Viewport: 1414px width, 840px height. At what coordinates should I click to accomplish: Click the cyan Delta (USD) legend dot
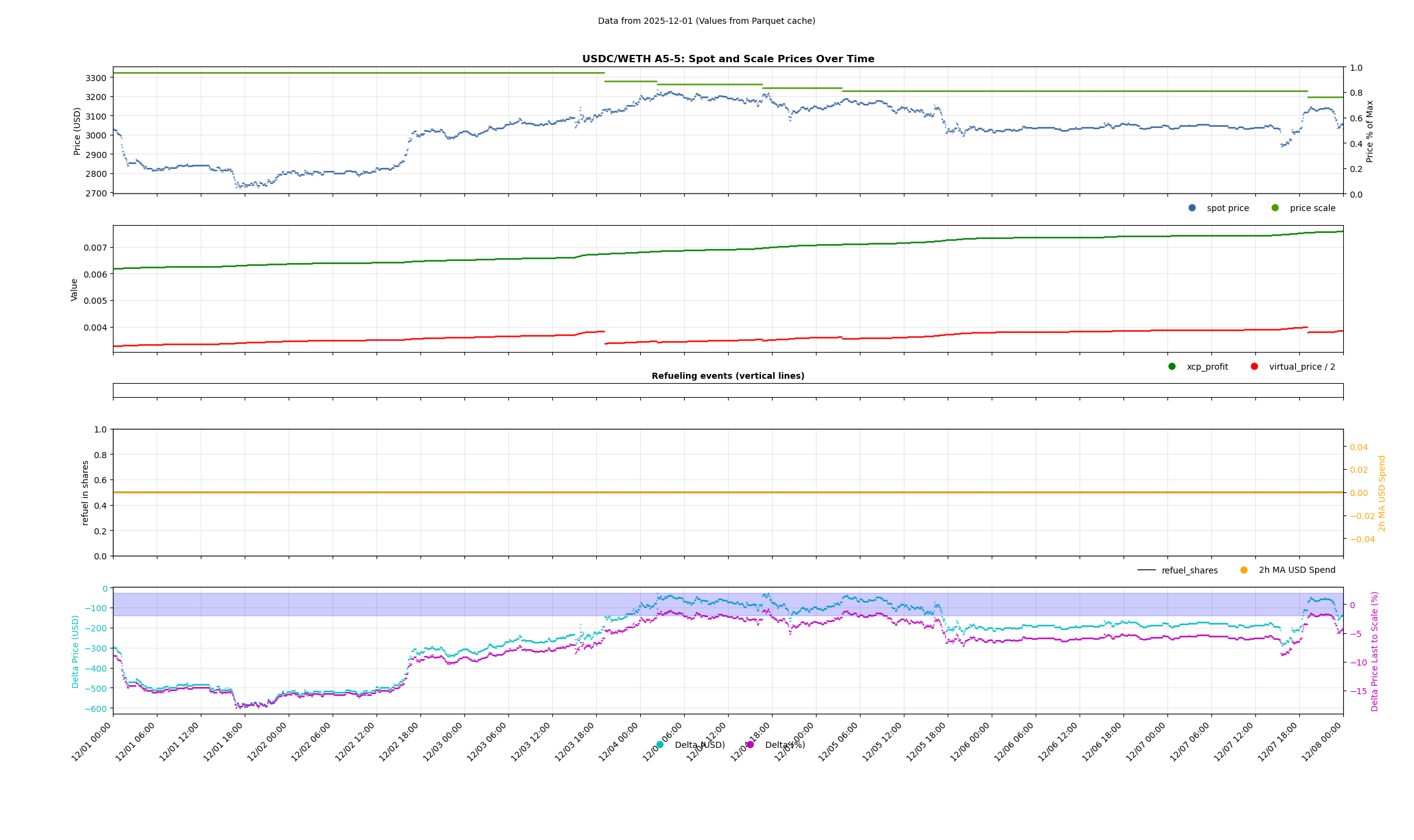point(660,745)
